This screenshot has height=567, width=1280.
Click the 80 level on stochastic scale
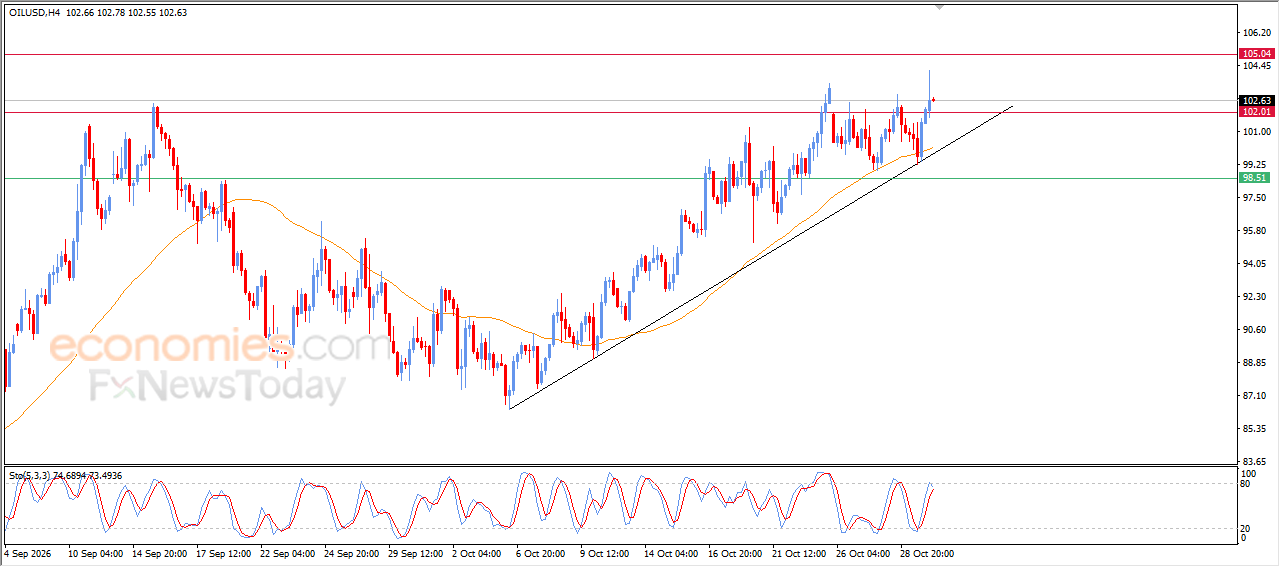pos(1247,484)
